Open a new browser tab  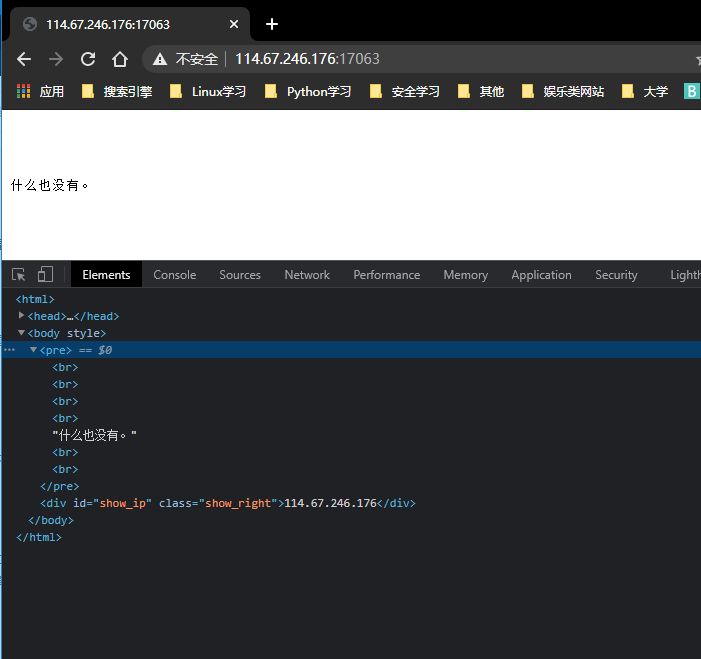tap(271, 24)
